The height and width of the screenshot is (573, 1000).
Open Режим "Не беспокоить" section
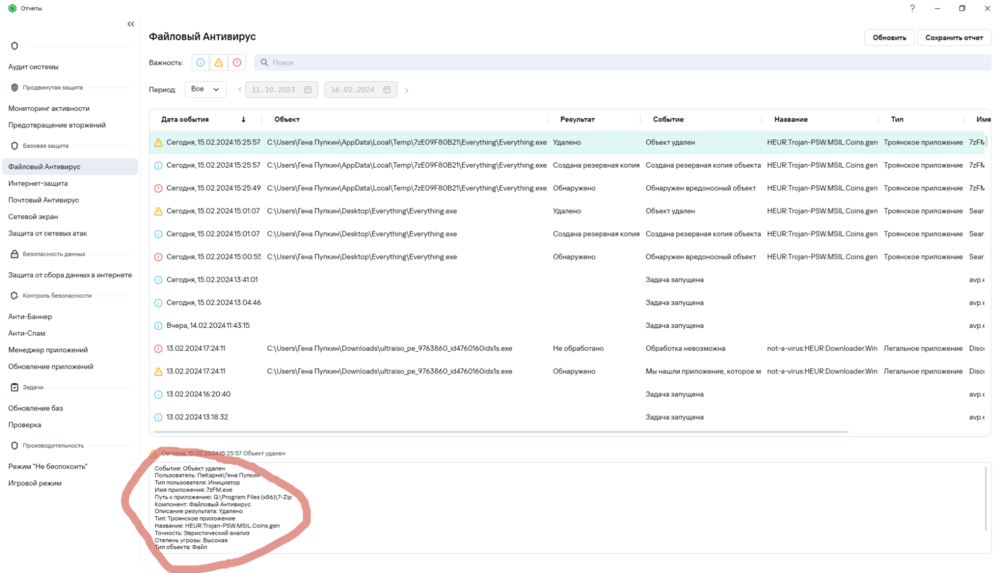(x=47, y=466)
